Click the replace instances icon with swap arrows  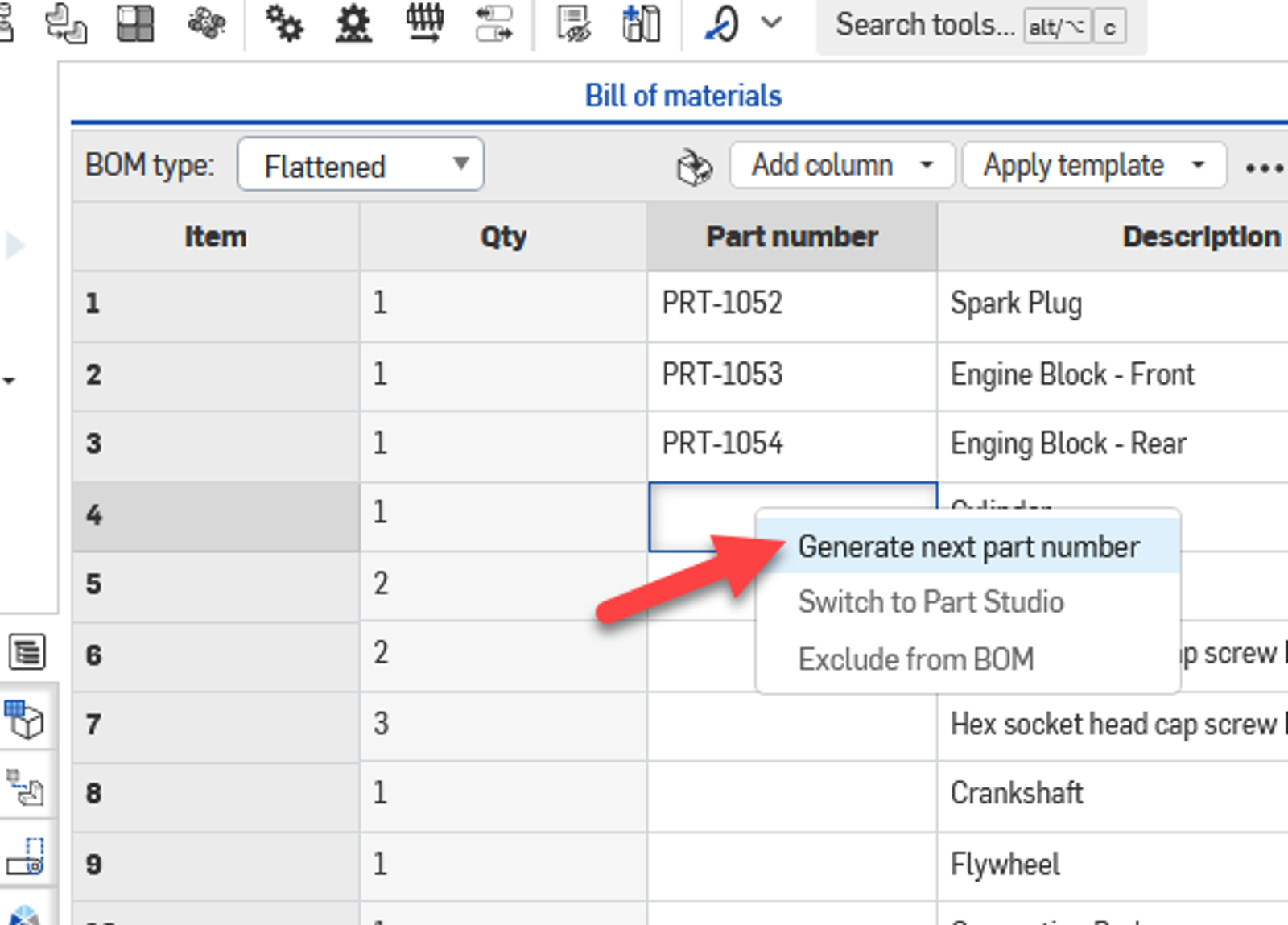pos(495,24)
